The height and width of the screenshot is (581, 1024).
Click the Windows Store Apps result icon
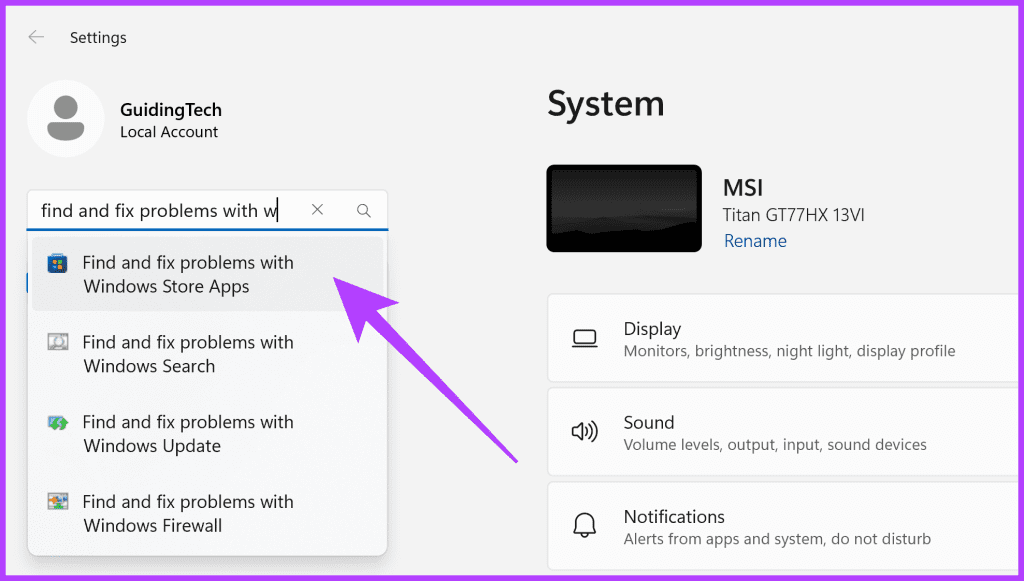(x=57, y=263)
